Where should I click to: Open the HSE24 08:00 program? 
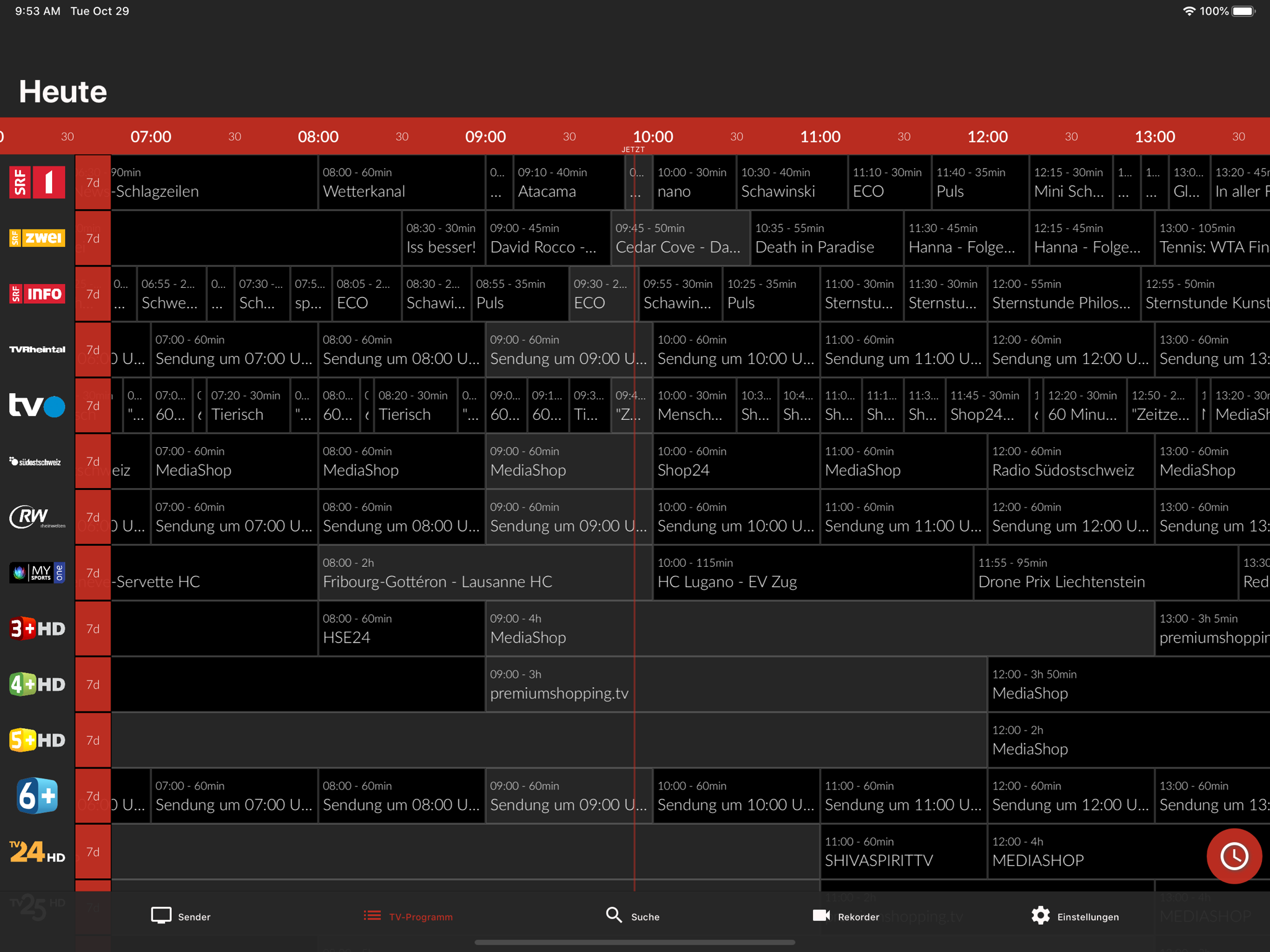pyautogui.click(x=401, y=629)
